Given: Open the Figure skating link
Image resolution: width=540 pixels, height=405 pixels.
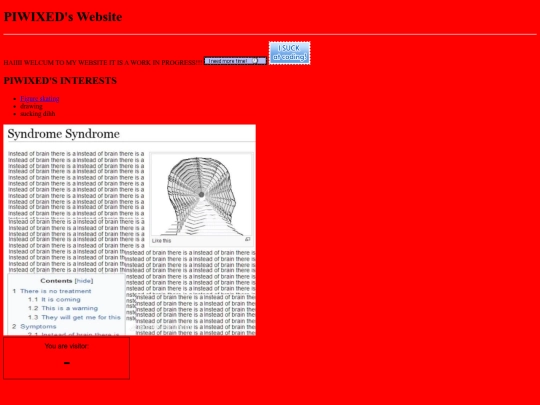Looking at the screenshot, I should point(40,99).
